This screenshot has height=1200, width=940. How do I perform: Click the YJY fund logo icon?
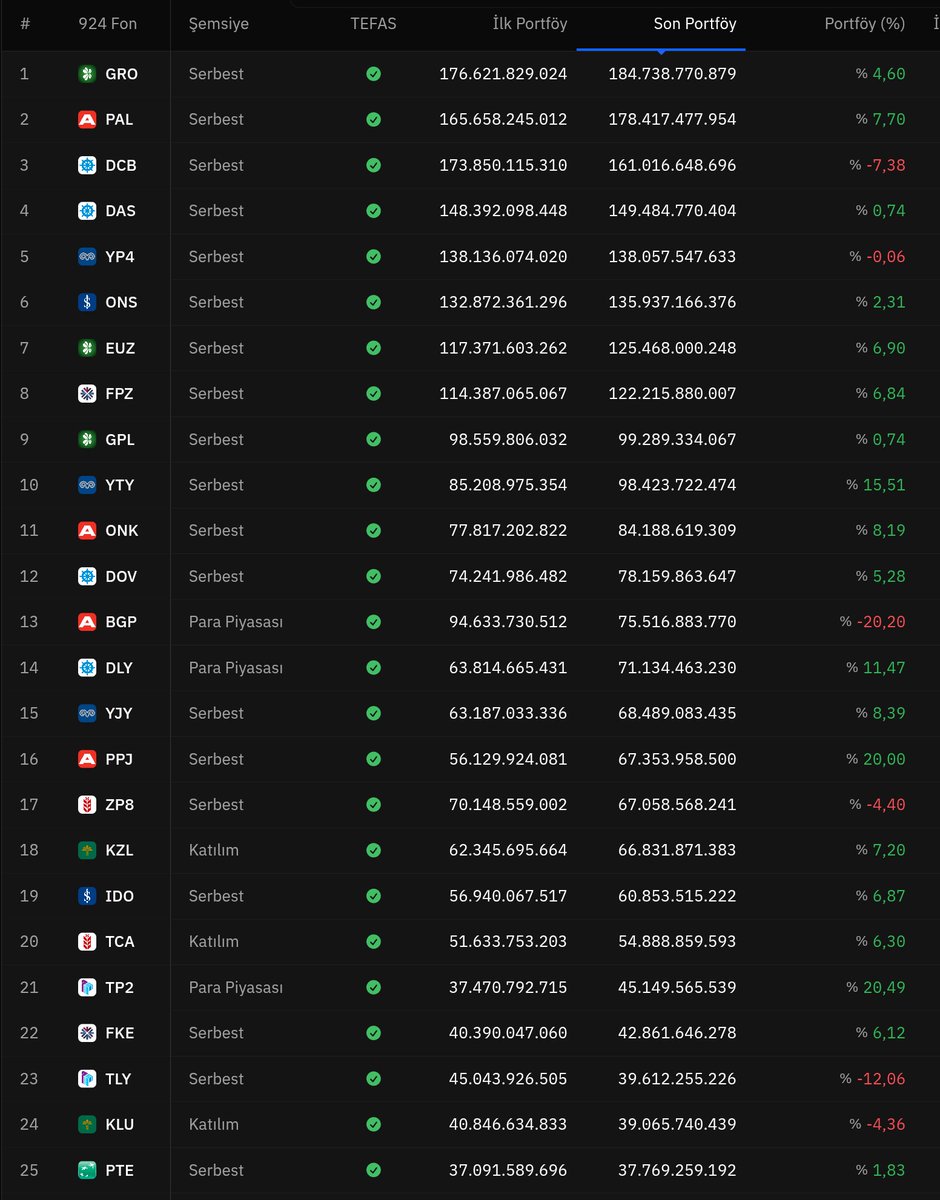pyautogui.click(x=87, y=713)
